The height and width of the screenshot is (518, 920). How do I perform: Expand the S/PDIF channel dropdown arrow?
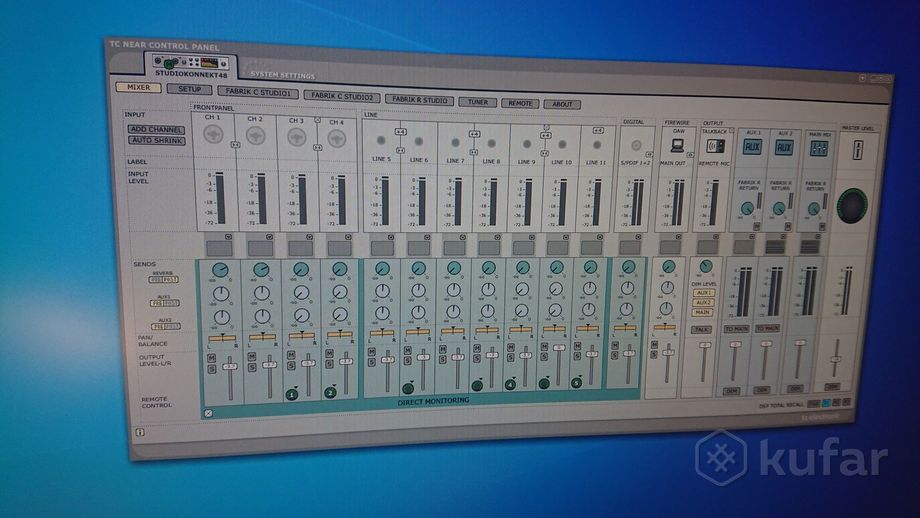639,238
